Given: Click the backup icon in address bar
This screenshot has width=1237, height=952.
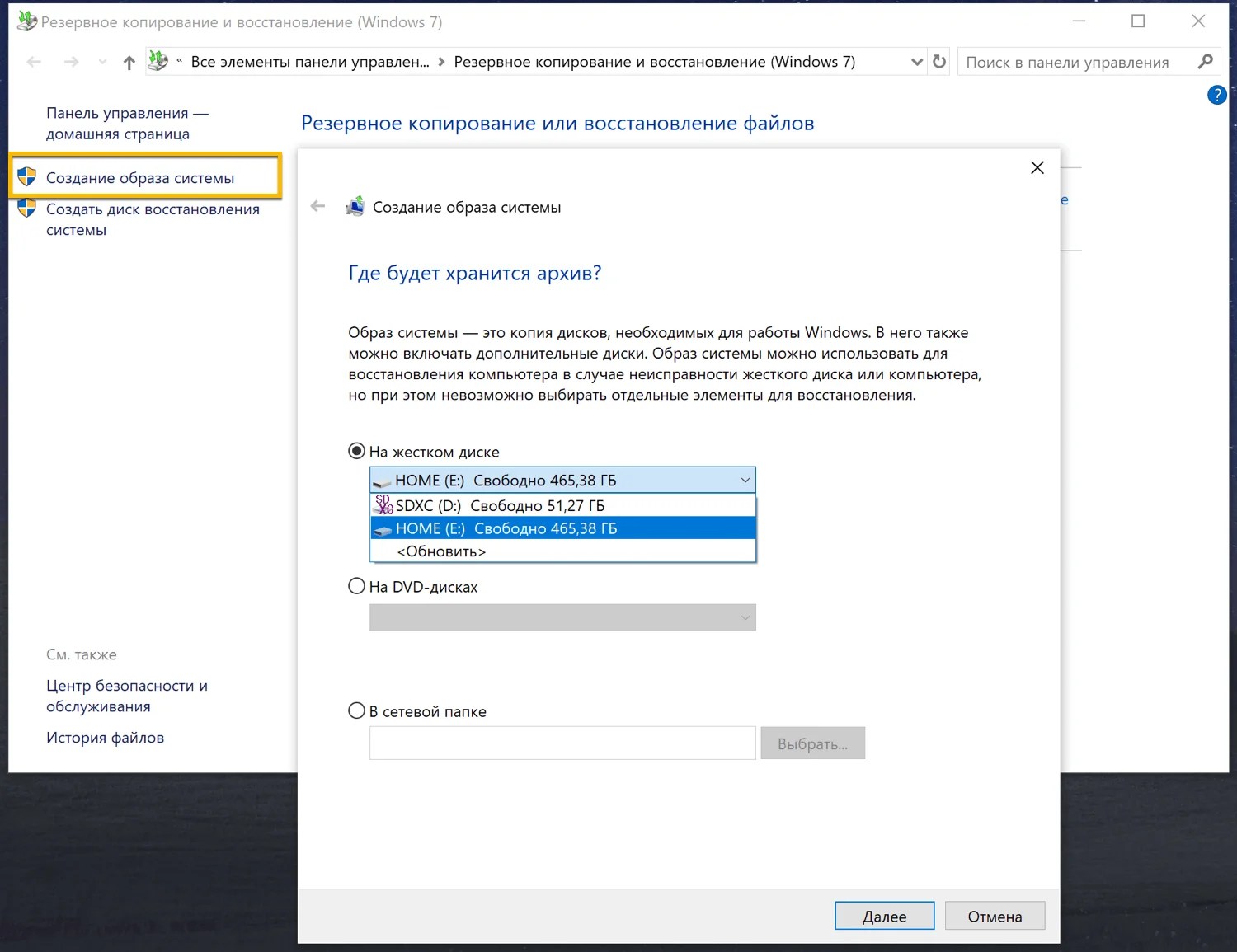Looking at the screenshot, I should tap(158, 60).
